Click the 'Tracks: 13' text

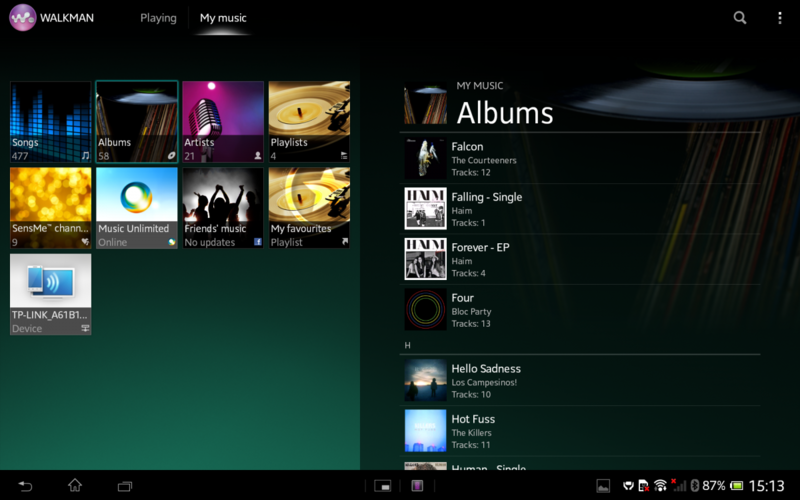(471, 324)
